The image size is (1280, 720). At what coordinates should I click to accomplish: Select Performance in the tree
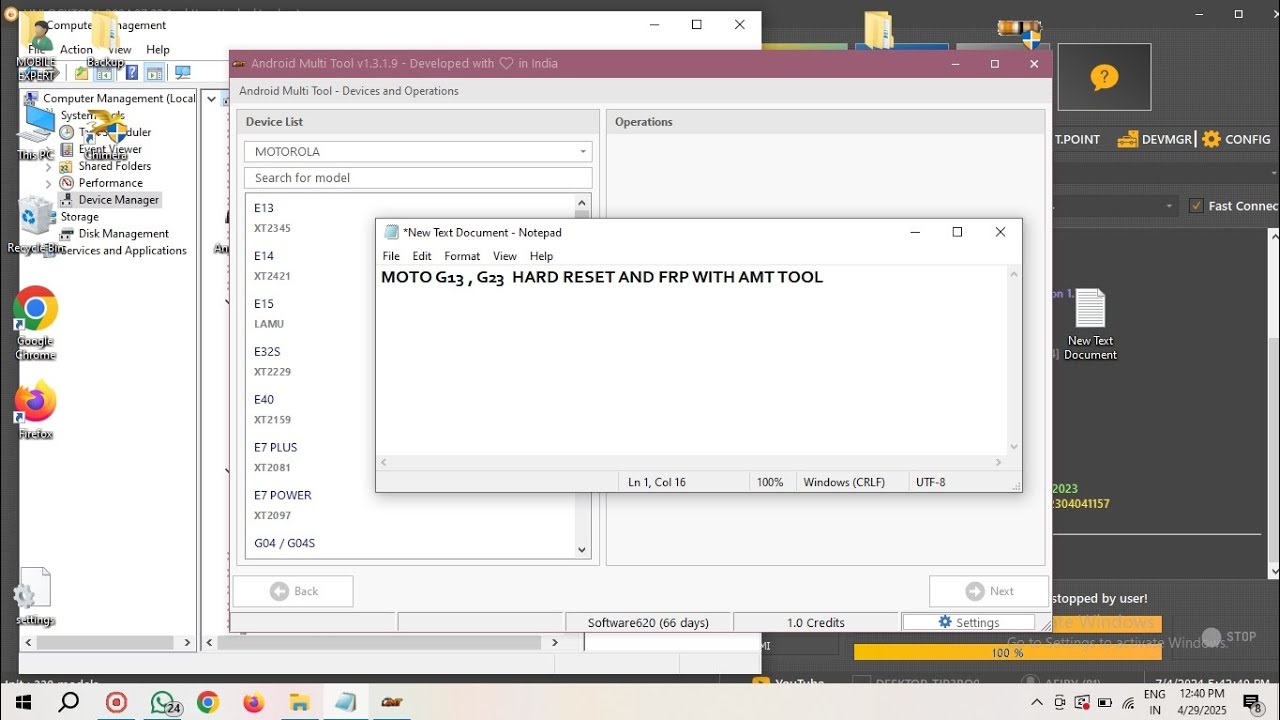110,183
